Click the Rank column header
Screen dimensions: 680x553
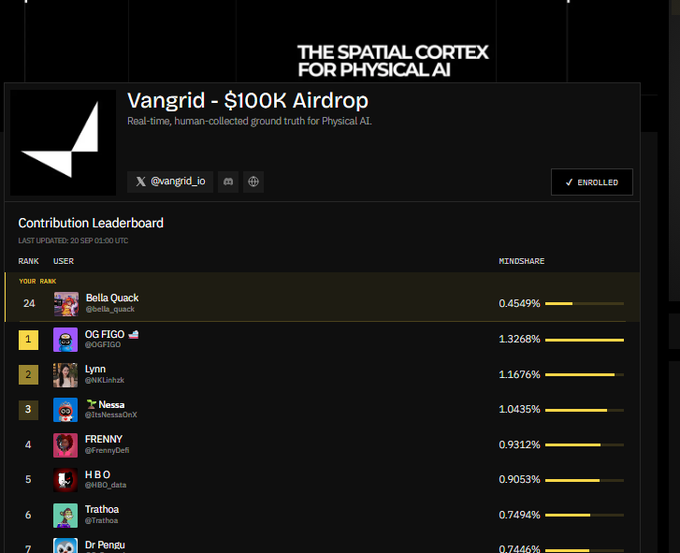29,261
